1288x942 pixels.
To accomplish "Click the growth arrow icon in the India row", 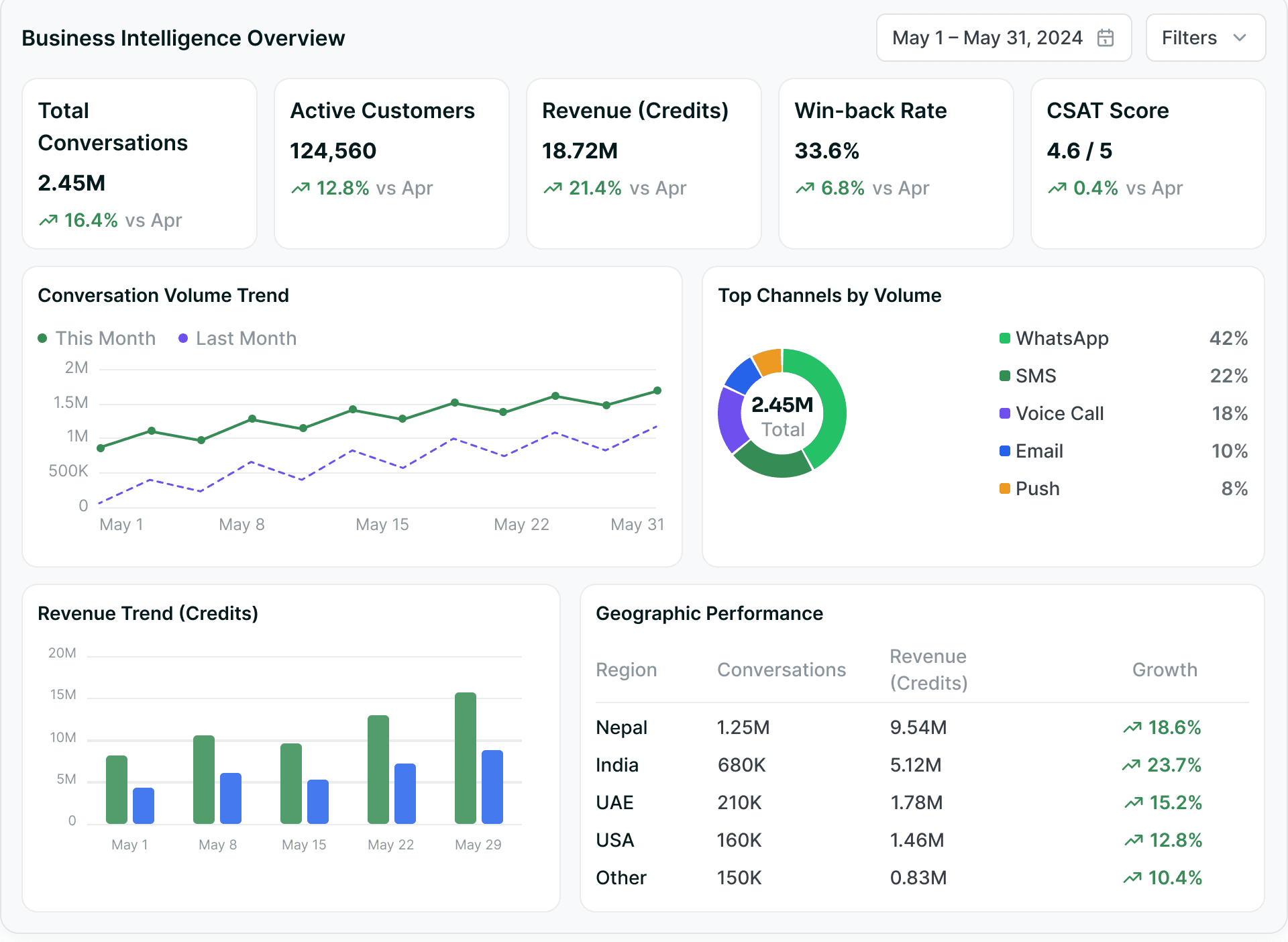I will click(x=1131, y=765).
